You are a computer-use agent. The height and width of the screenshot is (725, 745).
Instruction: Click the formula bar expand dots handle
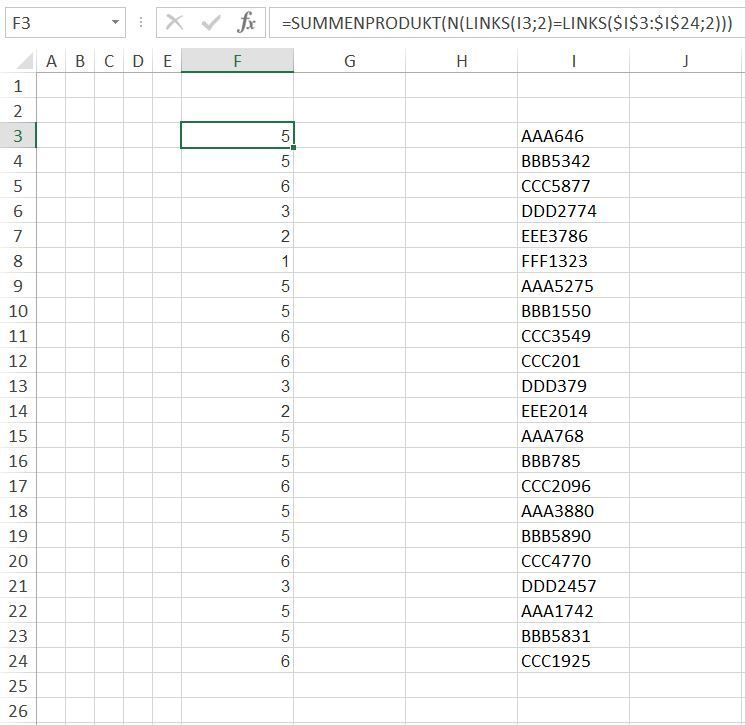point(141,22)
